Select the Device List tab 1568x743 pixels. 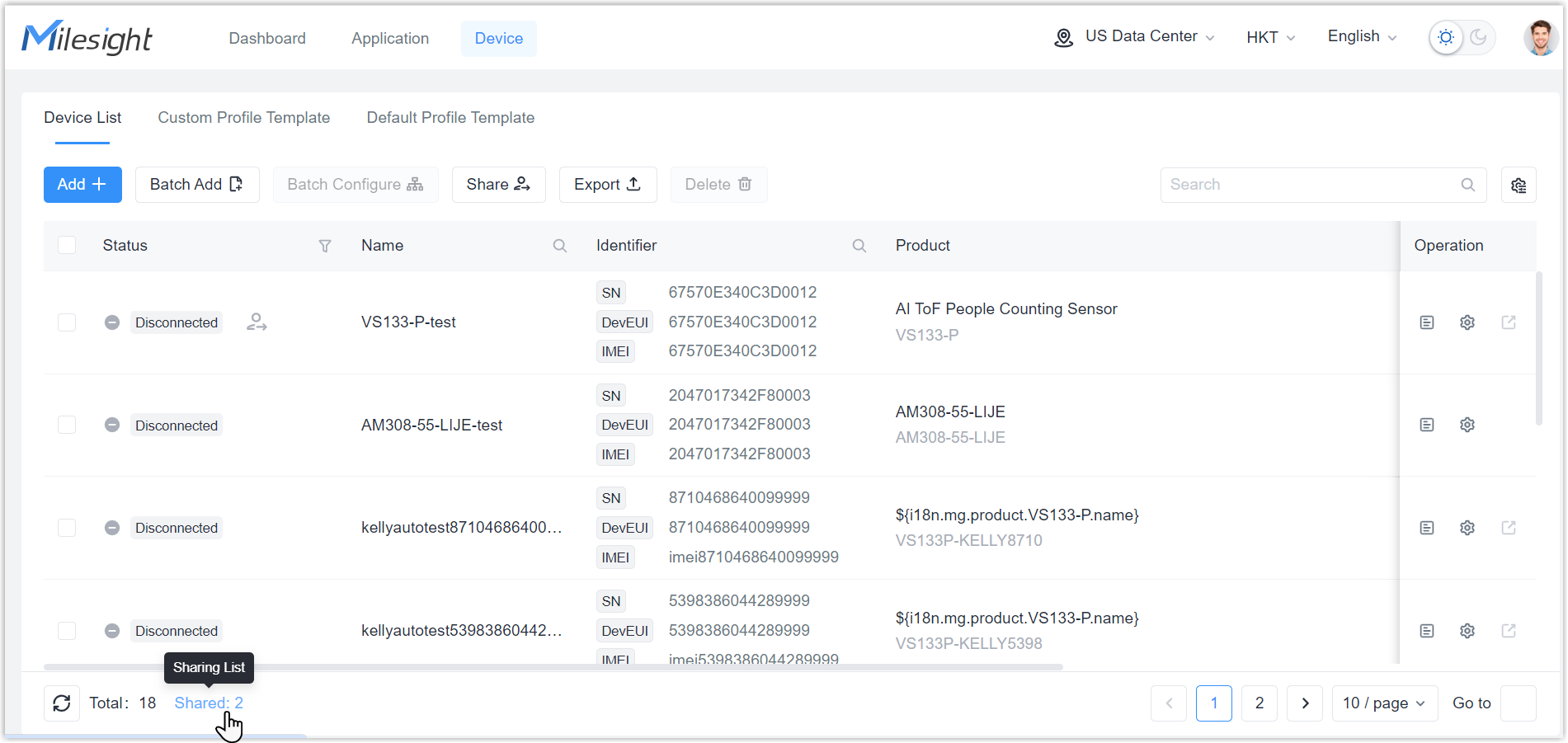(x=82, y=118)
